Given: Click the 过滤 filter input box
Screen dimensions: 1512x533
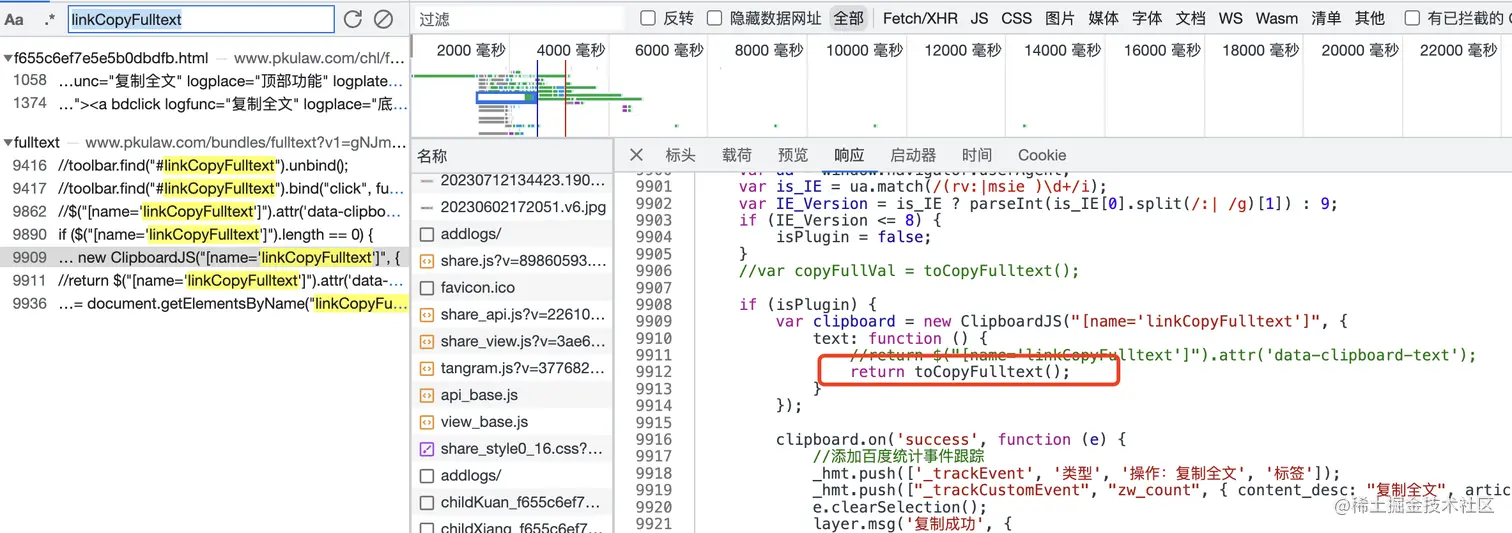Looking at the screenshot, I should (x=520, y=18).
